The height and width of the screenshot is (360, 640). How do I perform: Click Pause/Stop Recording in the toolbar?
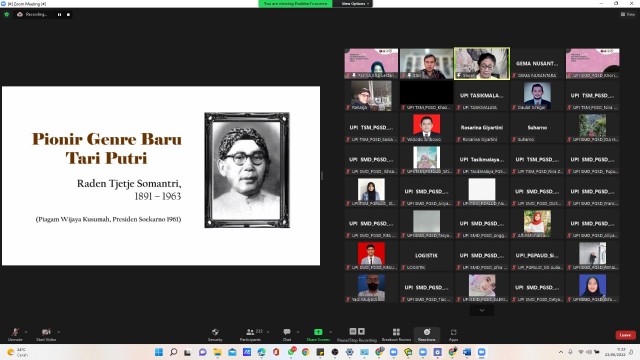coord(357,334)
